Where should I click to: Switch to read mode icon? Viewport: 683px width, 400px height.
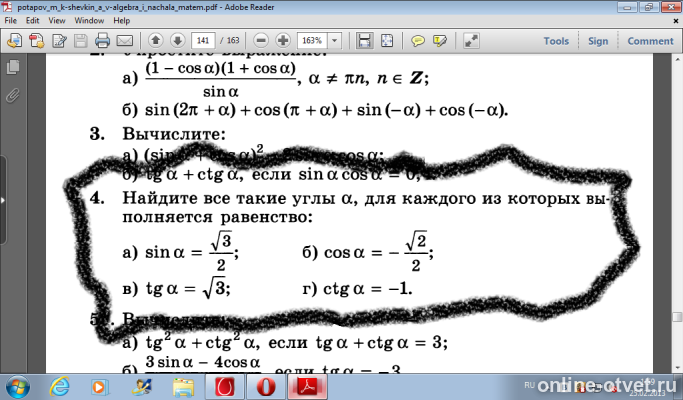point(471,41)
